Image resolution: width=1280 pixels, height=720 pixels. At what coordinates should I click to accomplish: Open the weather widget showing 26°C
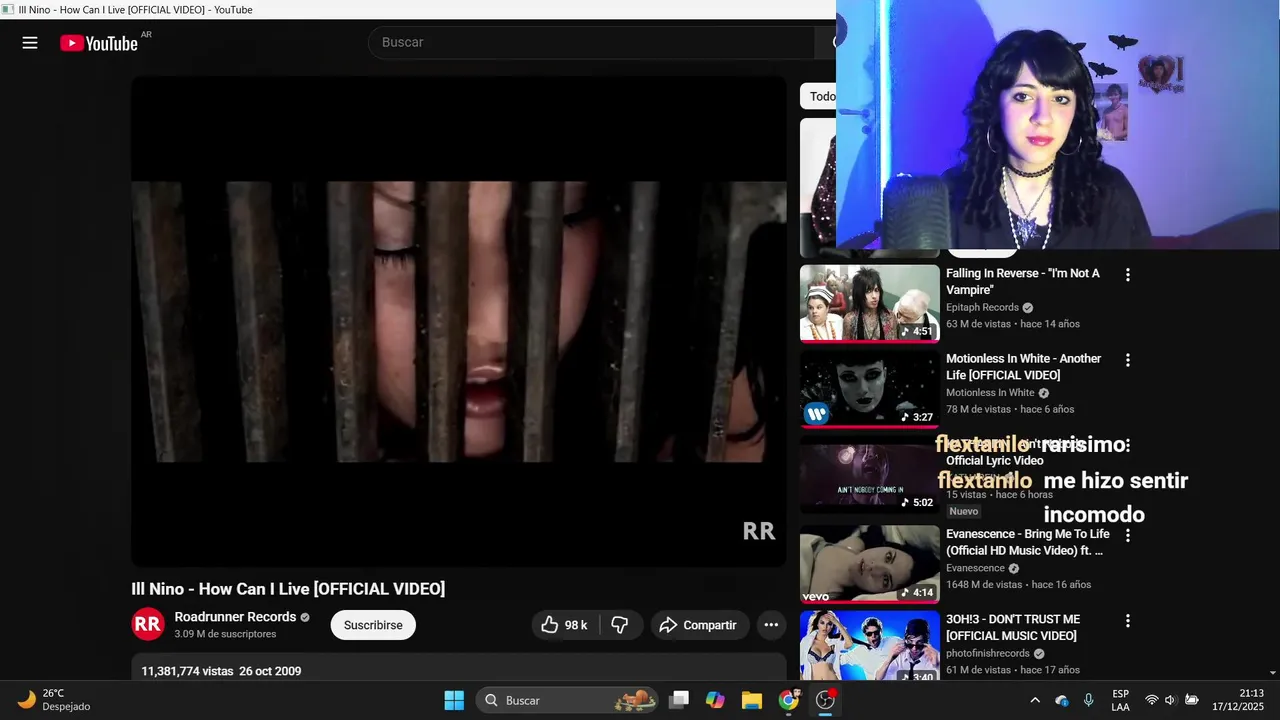click(x=55, y=700)
